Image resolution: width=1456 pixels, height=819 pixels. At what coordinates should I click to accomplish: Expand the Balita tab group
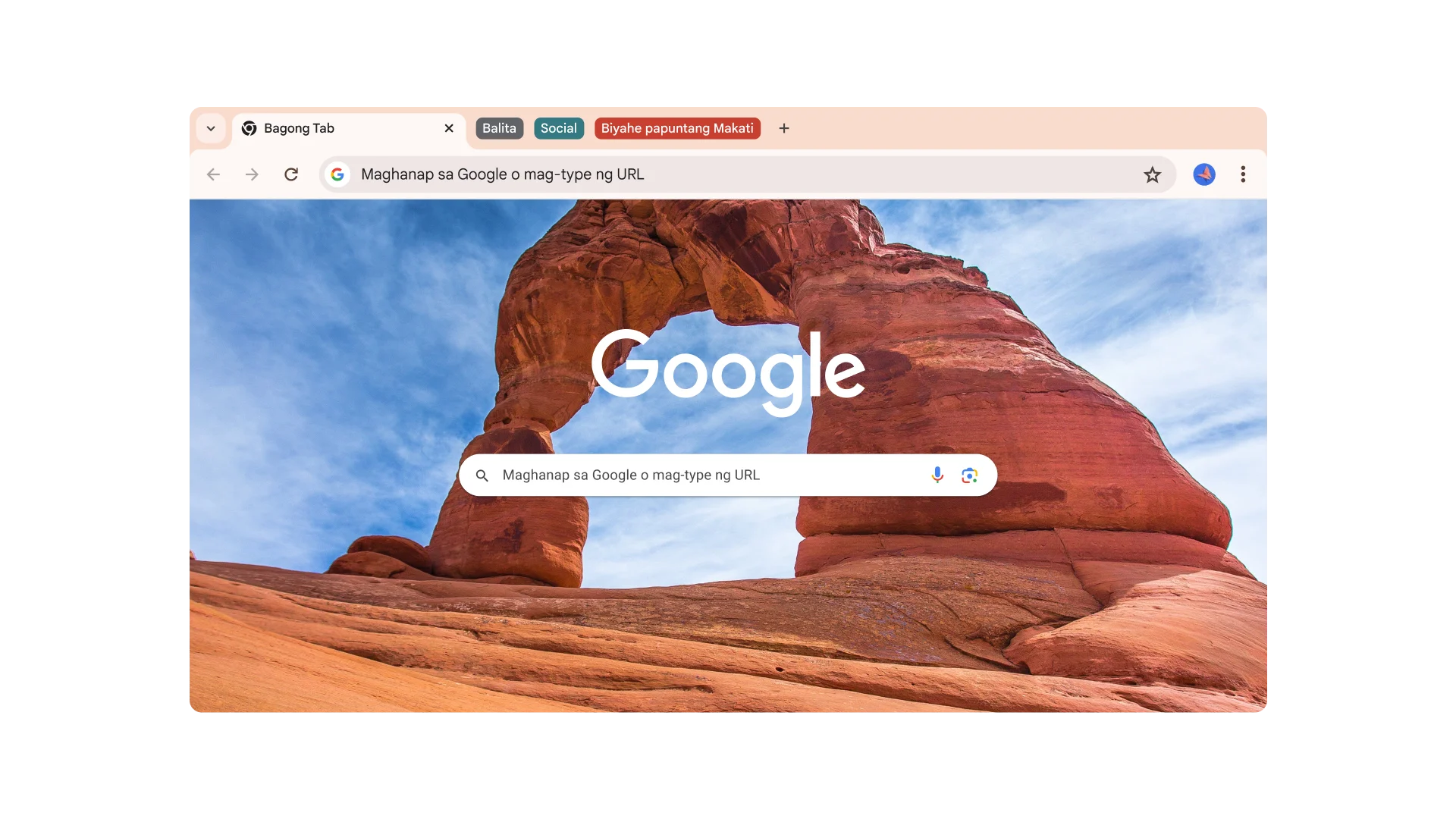pos(499,128)
